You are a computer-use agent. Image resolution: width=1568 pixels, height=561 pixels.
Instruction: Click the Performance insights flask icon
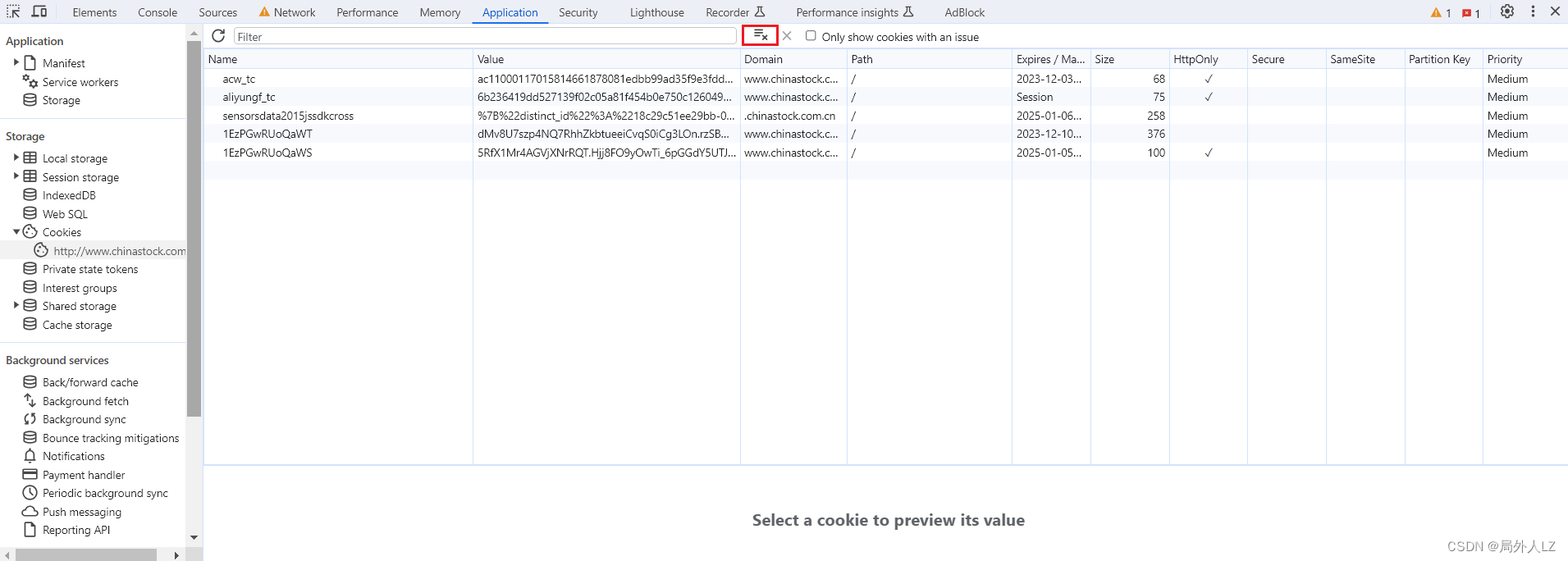(x=908, y=11)
